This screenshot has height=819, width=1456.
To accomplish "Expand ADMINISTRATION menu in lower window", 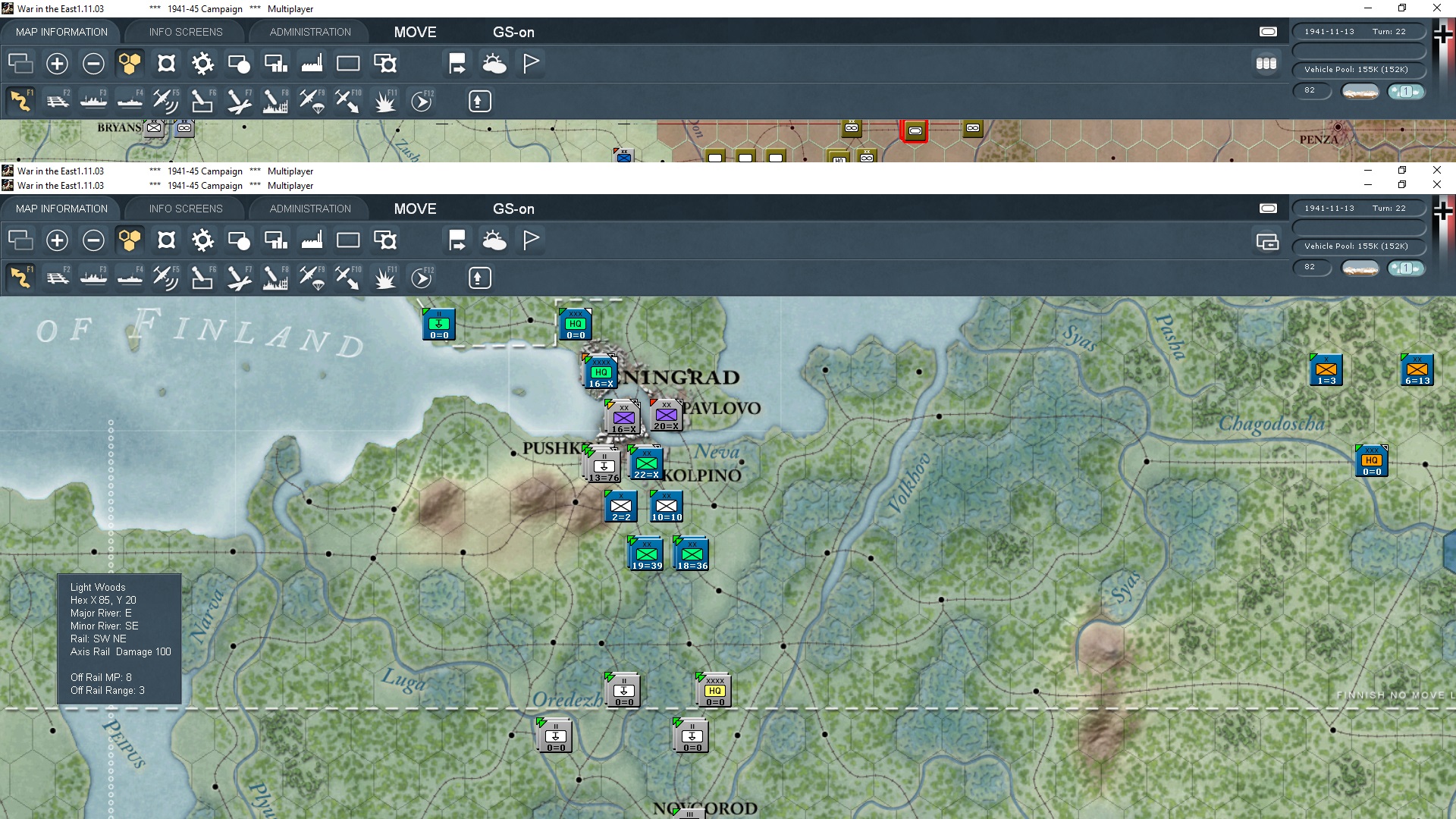I will pyautogui.click(x=310, y=209).
